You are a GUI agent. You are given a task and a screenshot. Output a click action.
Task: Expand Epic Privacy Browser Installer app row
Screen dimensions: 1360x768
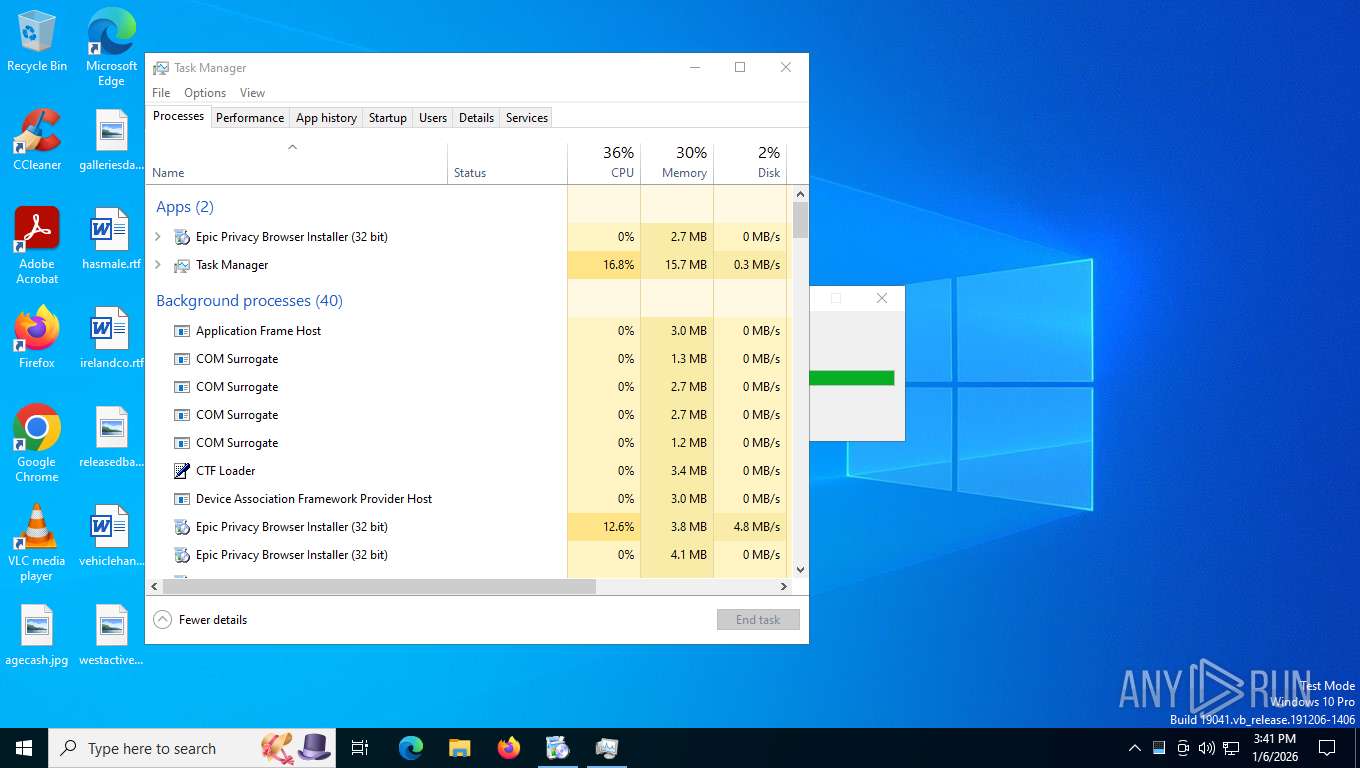pyautogui.click(x=158, y=237)
